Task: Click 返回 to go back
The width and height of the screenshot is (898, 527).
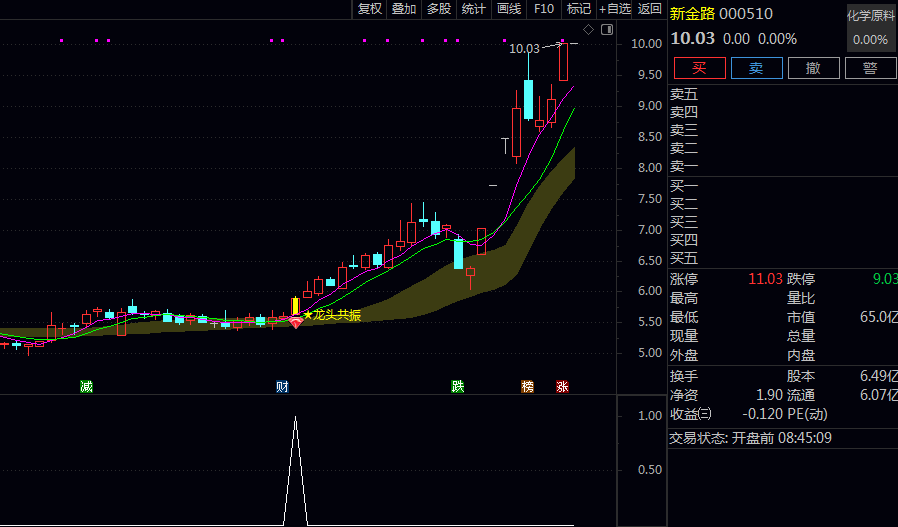Action: [649, 9]
